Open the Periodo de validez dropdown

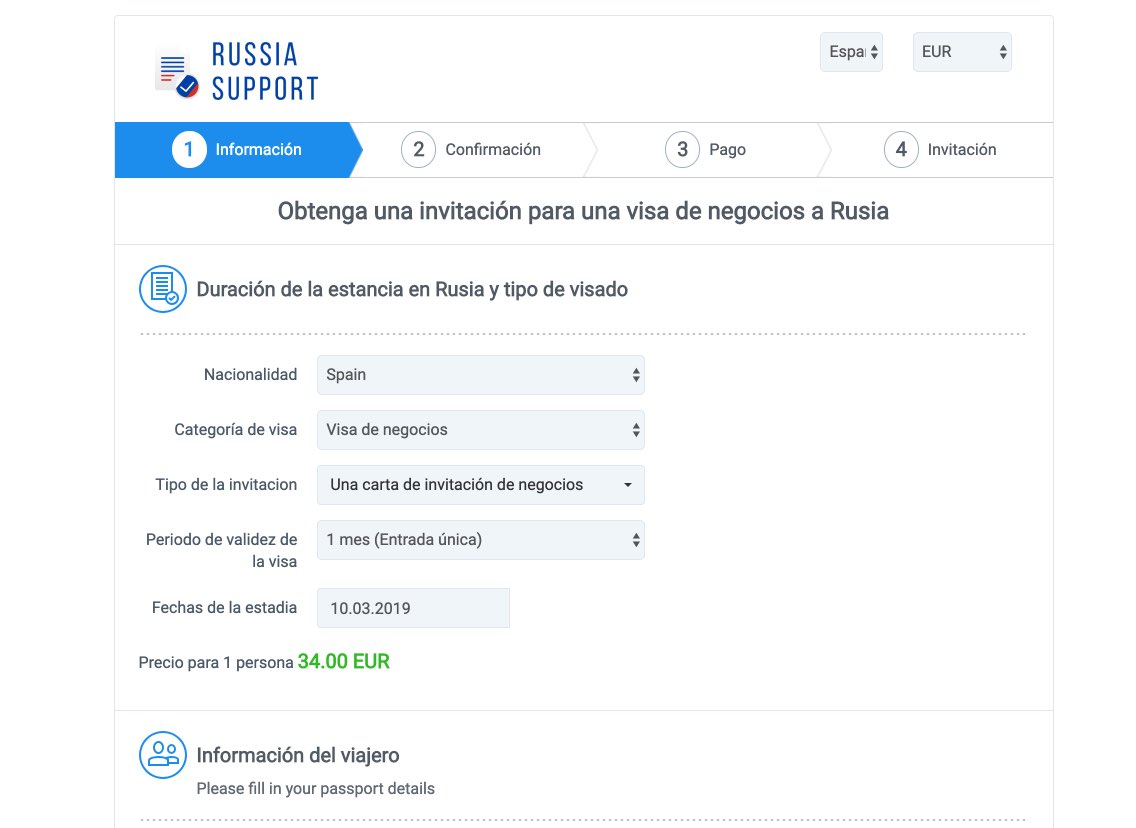(x=480, y=540)
